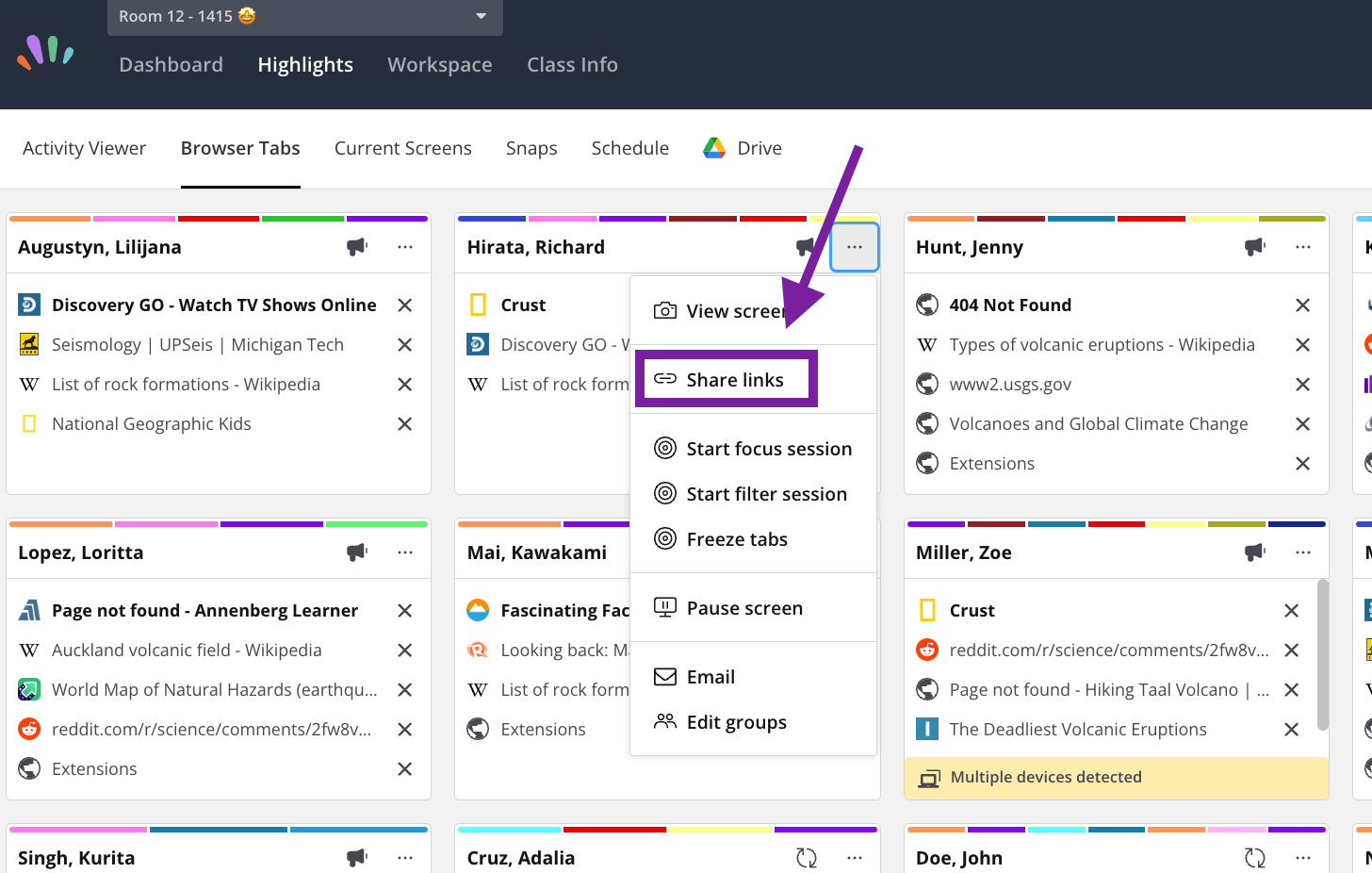This screenshot has height=873, width=1372.
Task: Click megaphone icon for Singh, Kurita
Action: pos(357,858)
